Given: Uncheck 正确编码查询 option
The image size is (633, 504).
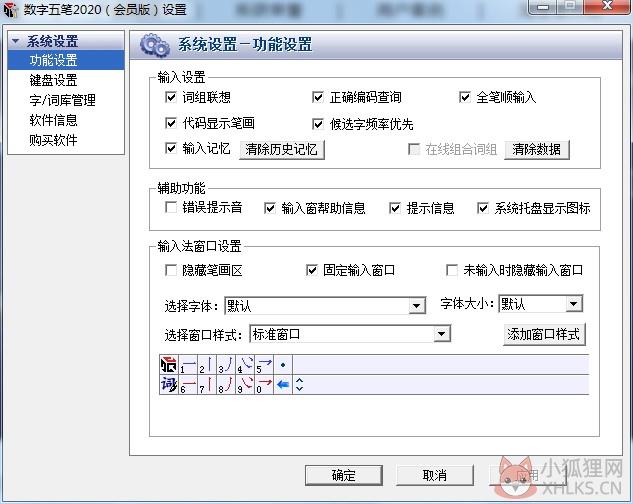Looking at the screenshot, I should [318, 97].
